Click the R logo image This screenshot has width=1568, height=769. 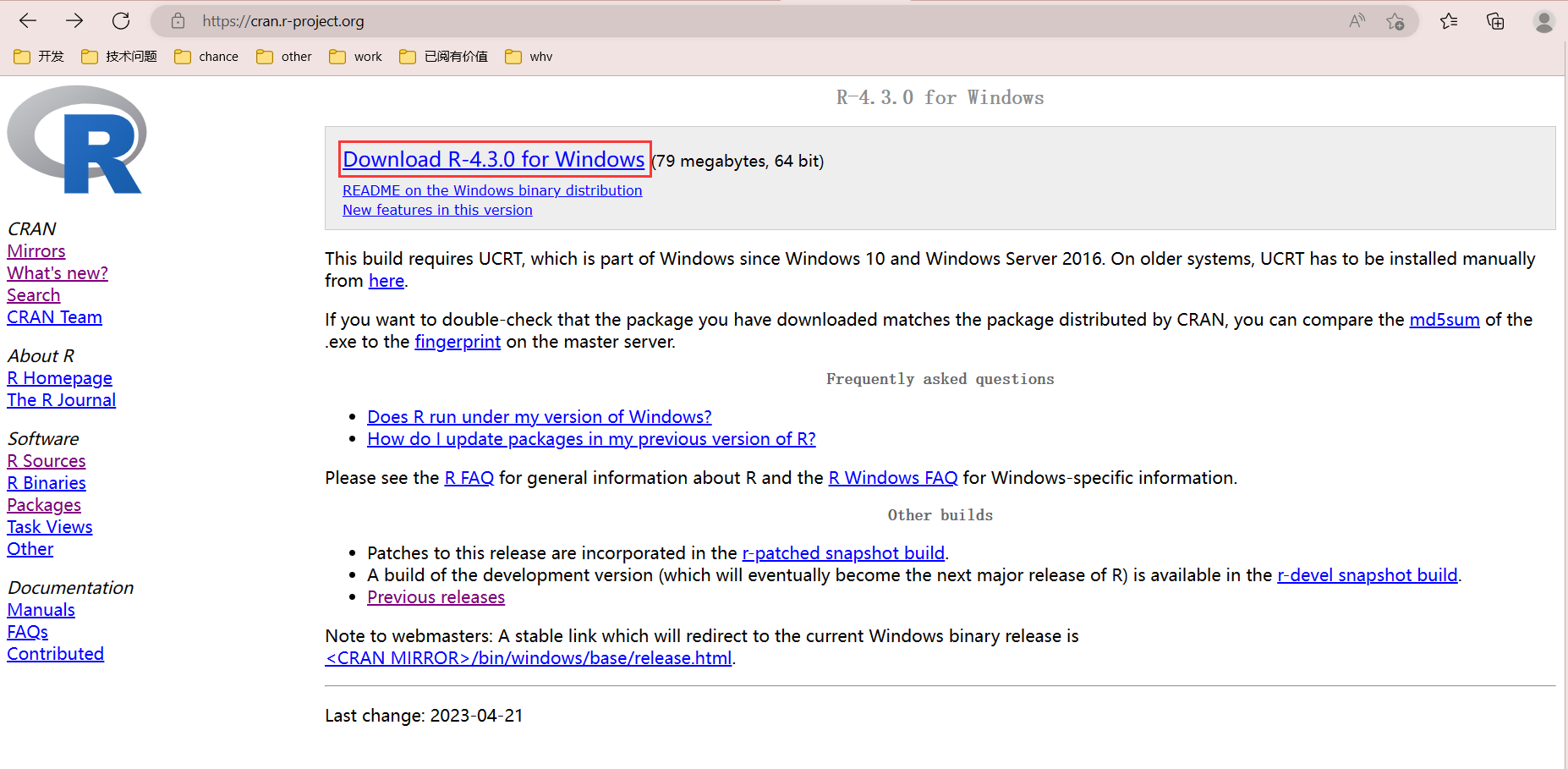click(x=77, y=140)
